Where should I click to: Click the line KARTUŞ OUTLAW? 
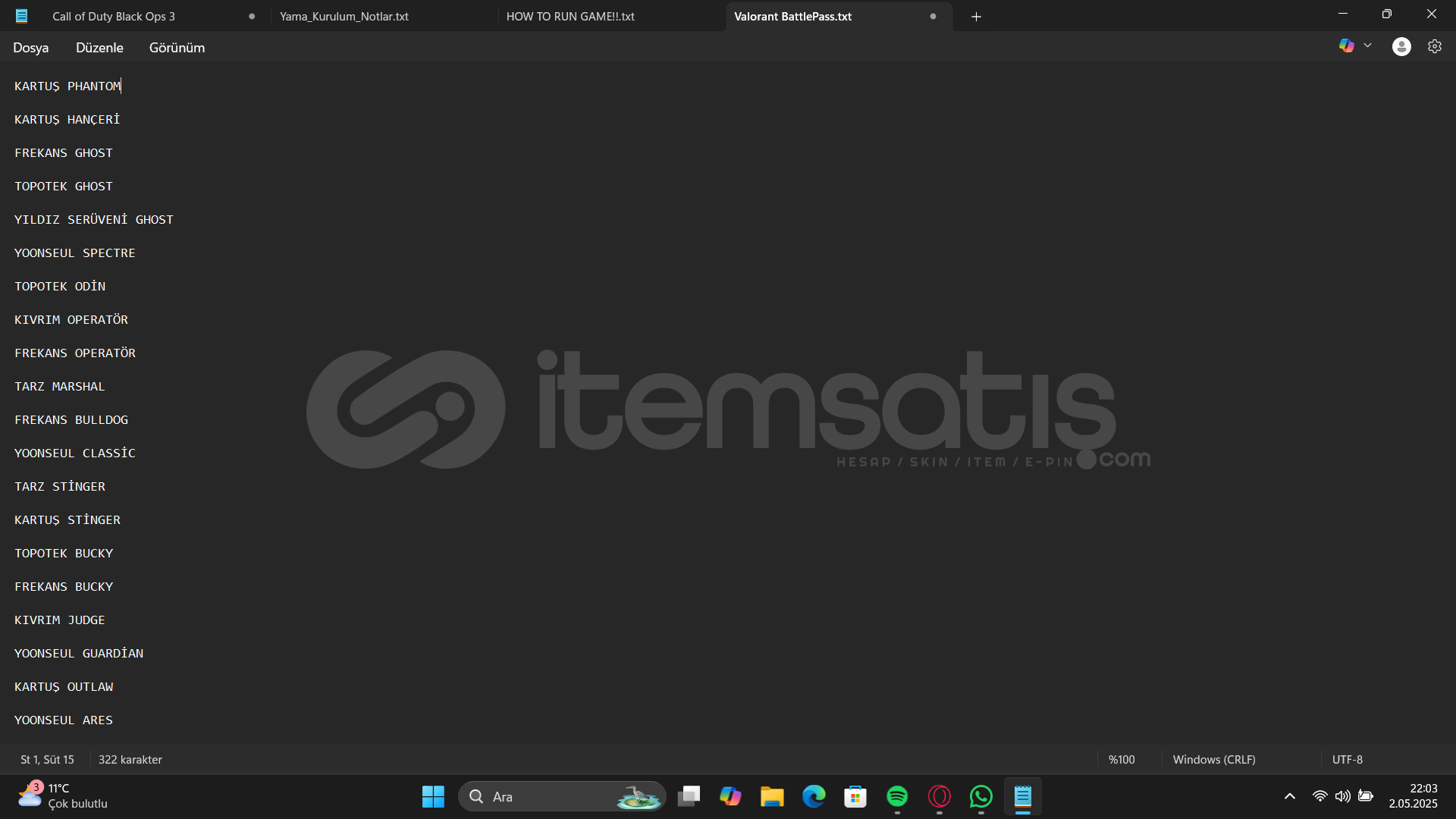(x=64, y=687)
